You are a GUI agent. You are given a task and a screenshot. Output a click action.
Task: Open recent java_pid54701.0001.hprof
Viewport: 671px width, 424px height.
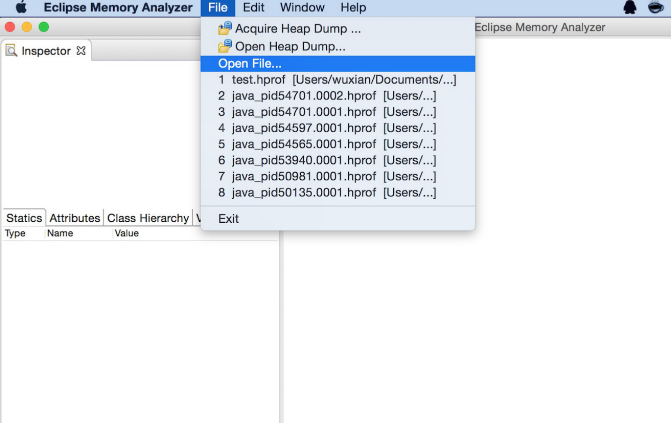coord(338,112)
